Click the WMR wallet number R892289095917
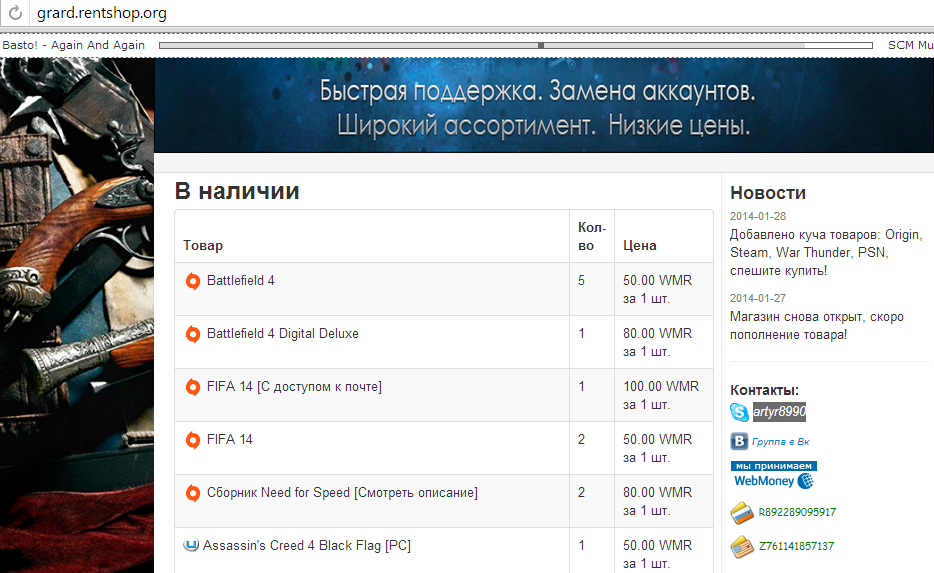This screenshot has height=573, width=934. coord(797,512)
